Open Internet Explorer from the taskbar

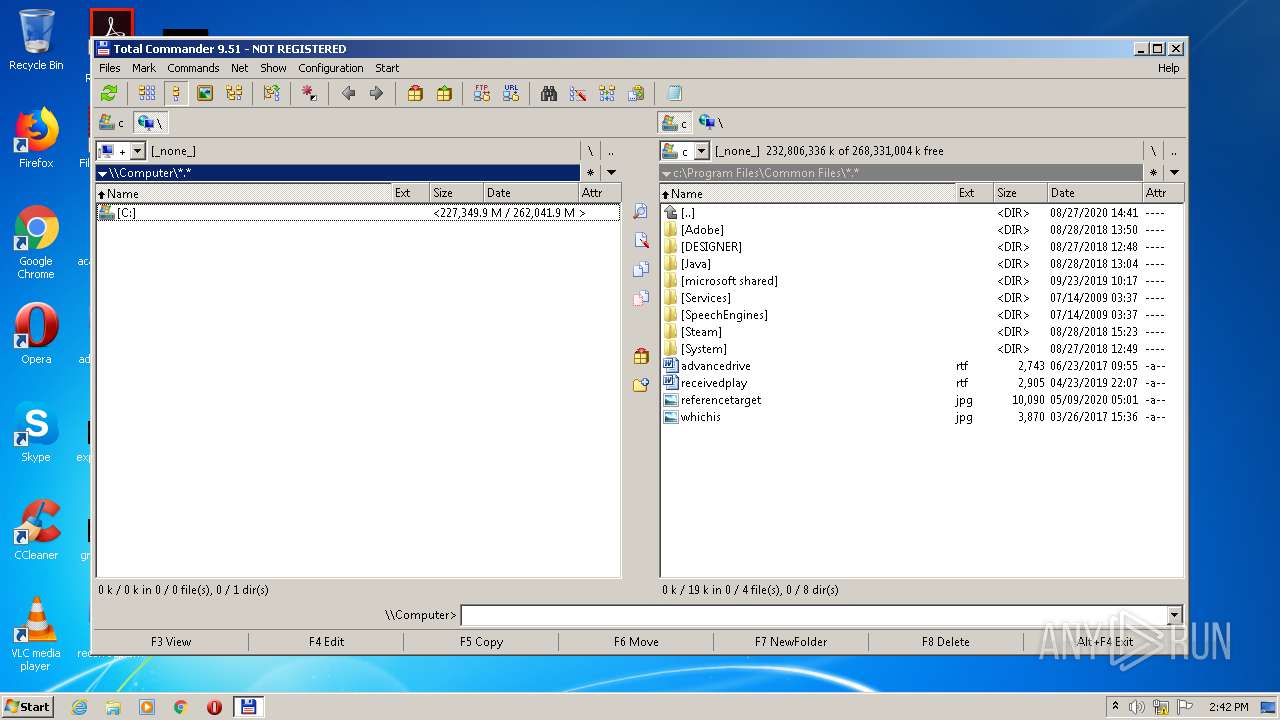pyautogui.click(x=79, y=707)
